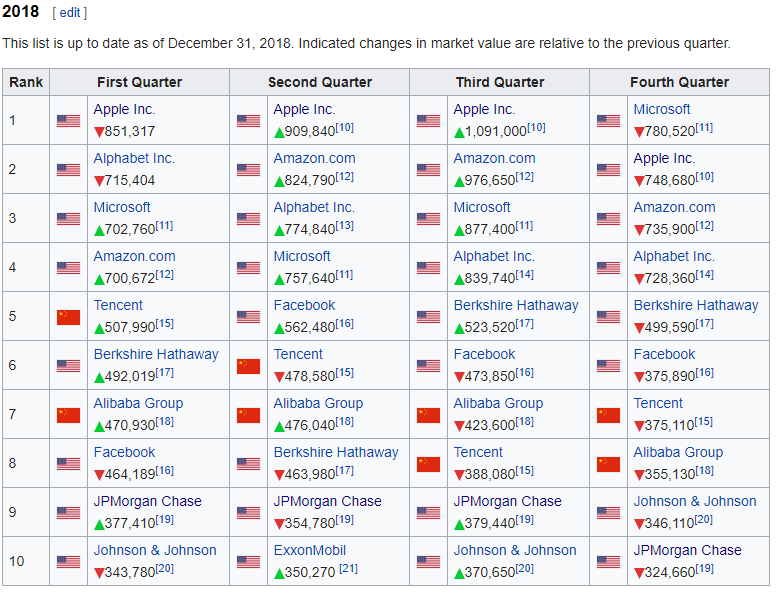Open Berkshire Hathaway link in Fourth Quarter

[696, 305]
